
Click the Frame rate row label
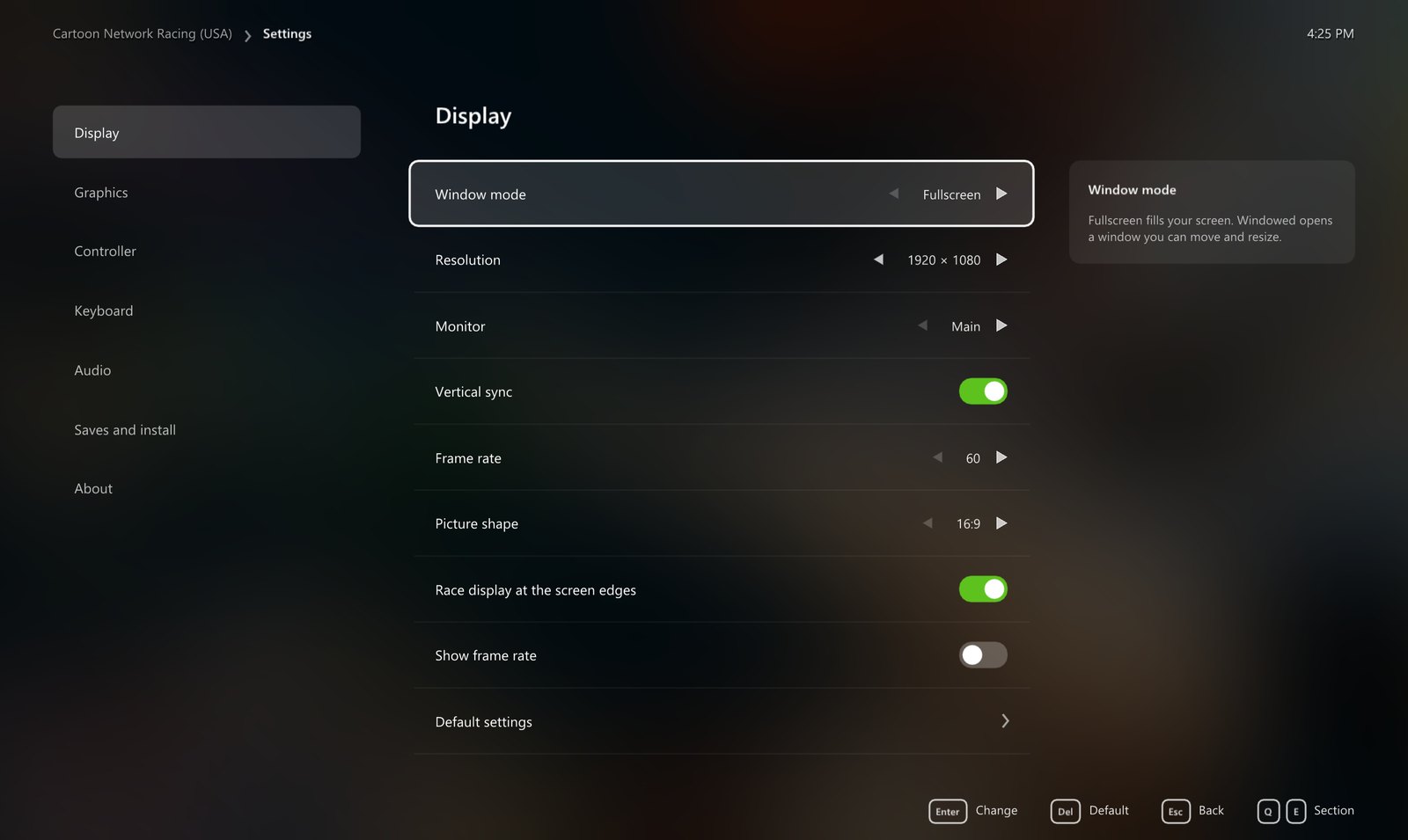[x=468, y=458]
